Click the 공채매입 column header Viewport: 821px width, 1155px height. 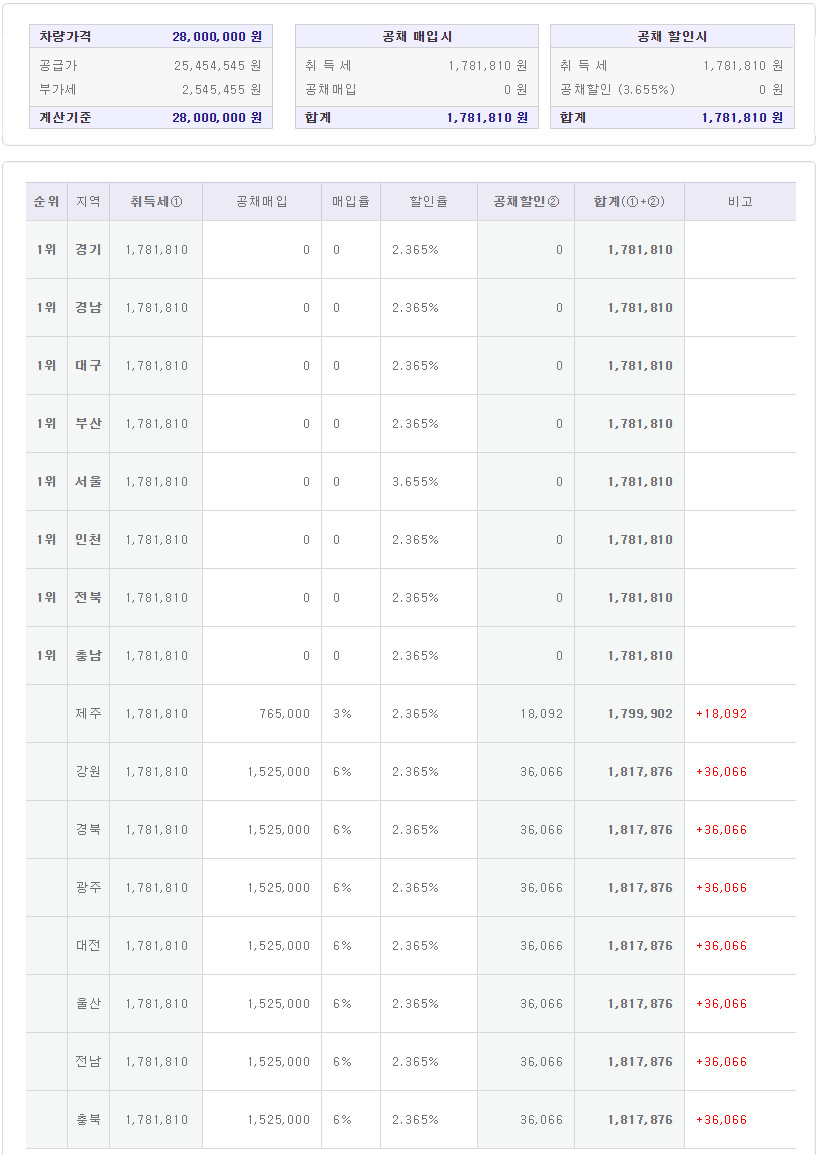[x=262, y=201]
